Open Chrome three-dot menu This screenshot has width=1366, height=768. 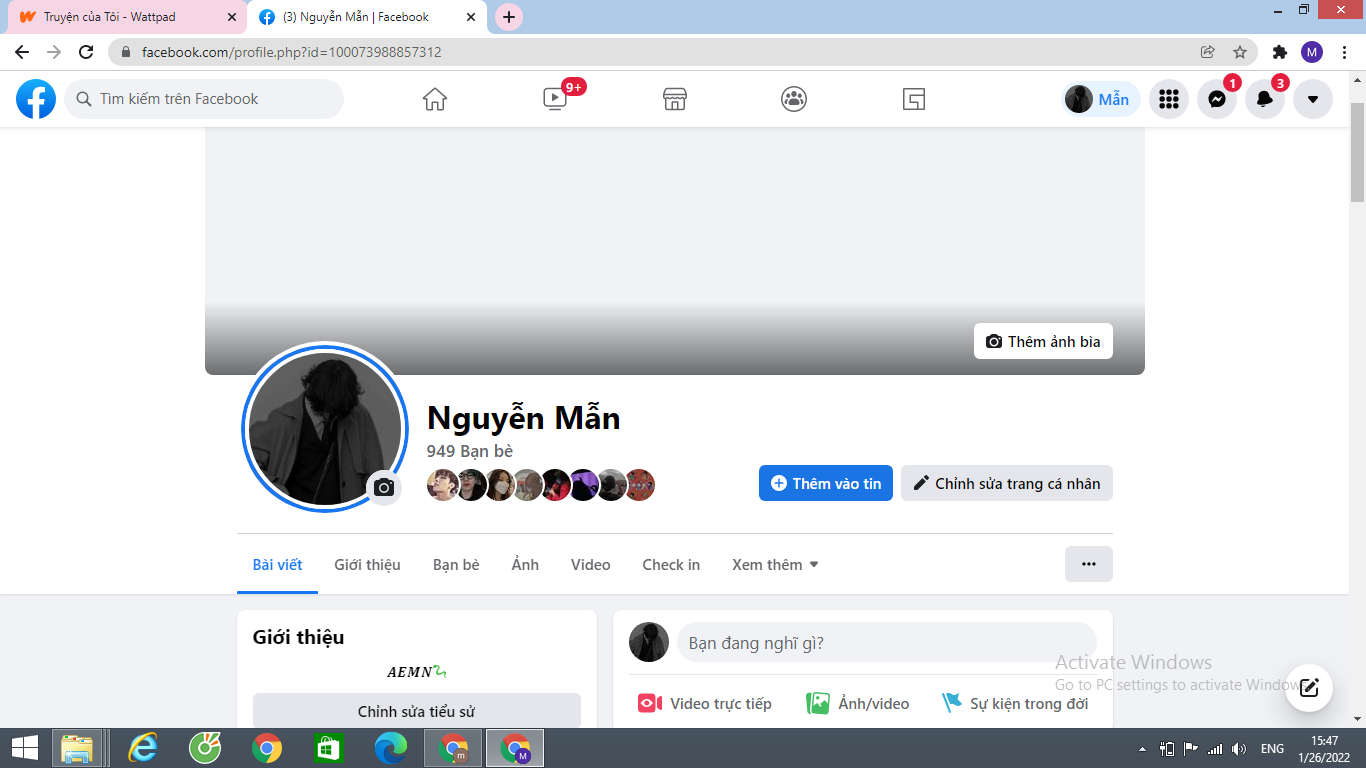1344,52
